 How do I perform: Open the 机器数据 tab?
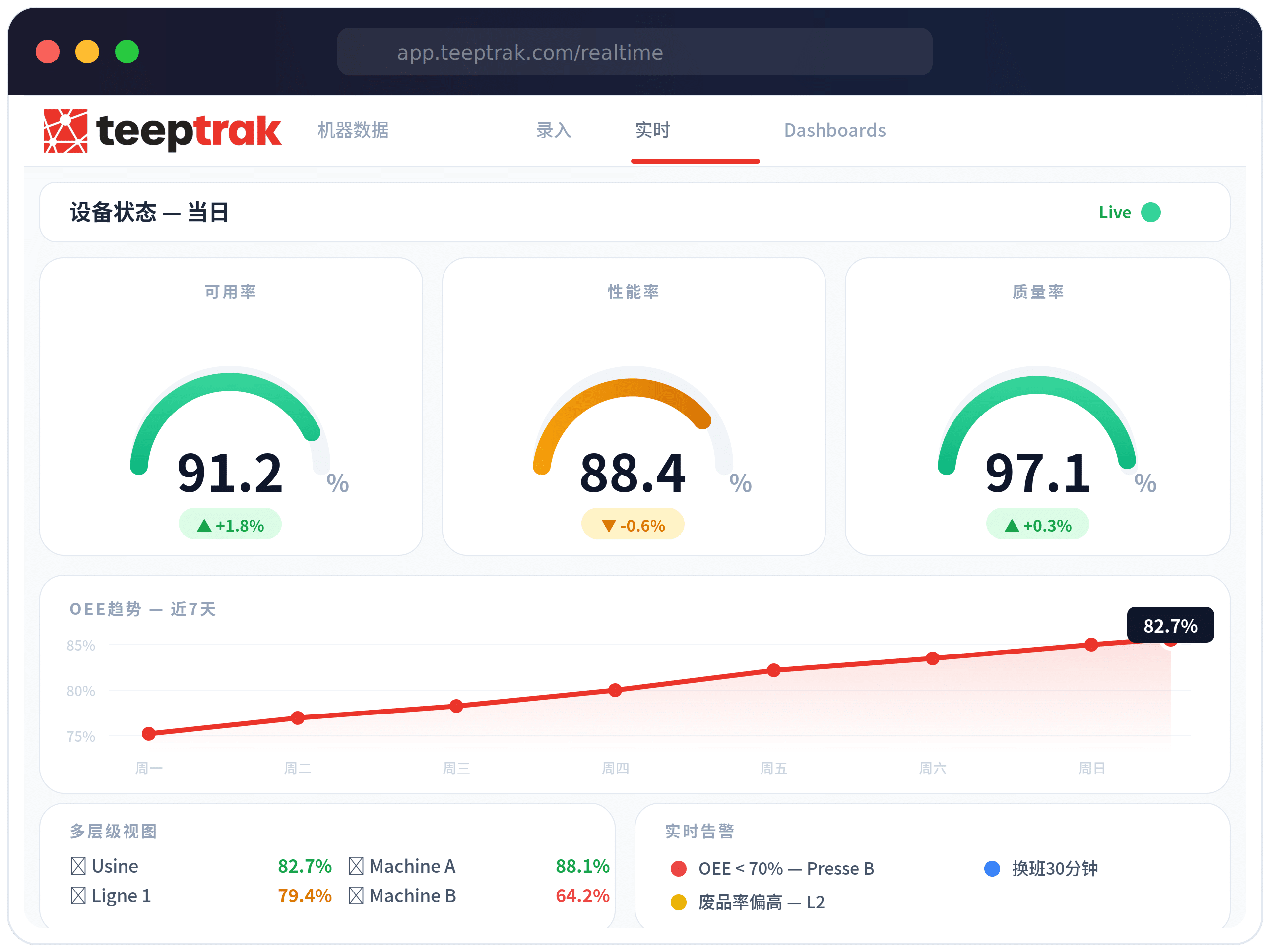coord(353,130)
